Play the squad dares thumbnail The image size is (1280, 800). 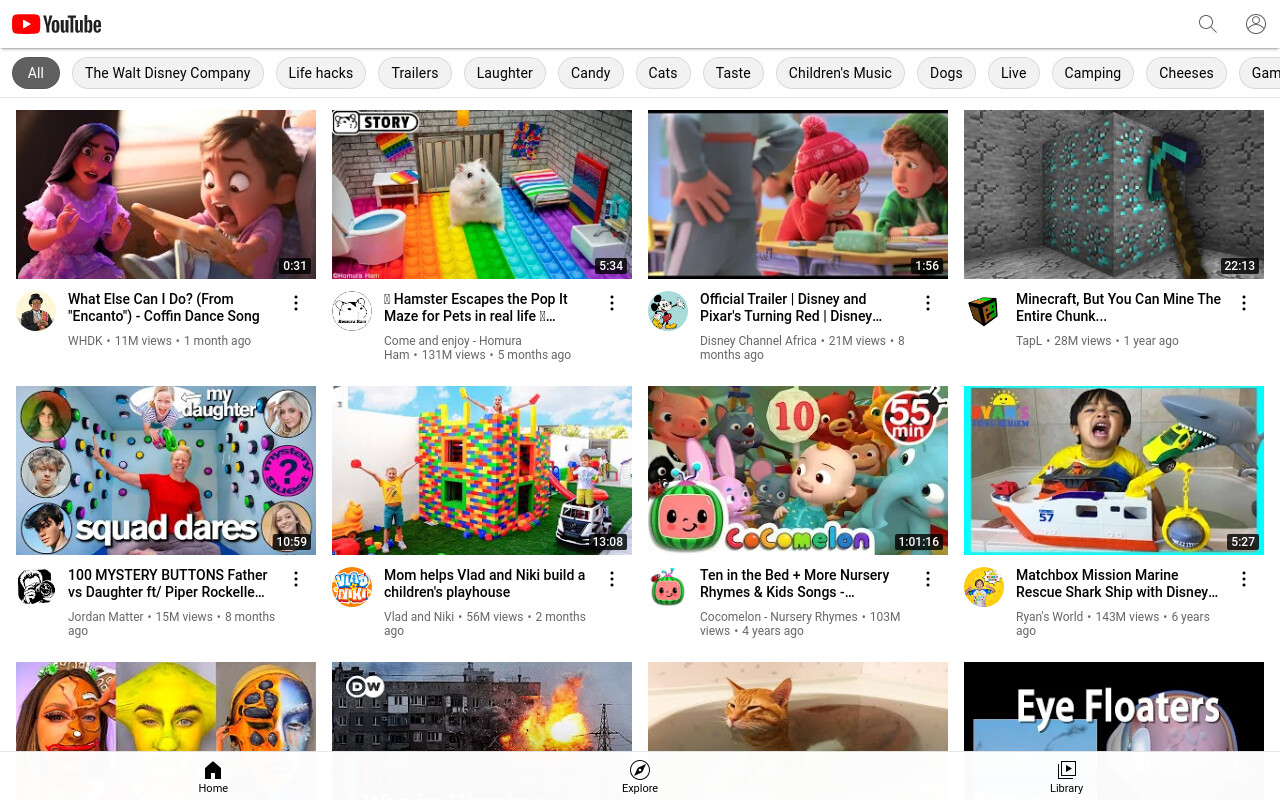click(x=166, y=470)
